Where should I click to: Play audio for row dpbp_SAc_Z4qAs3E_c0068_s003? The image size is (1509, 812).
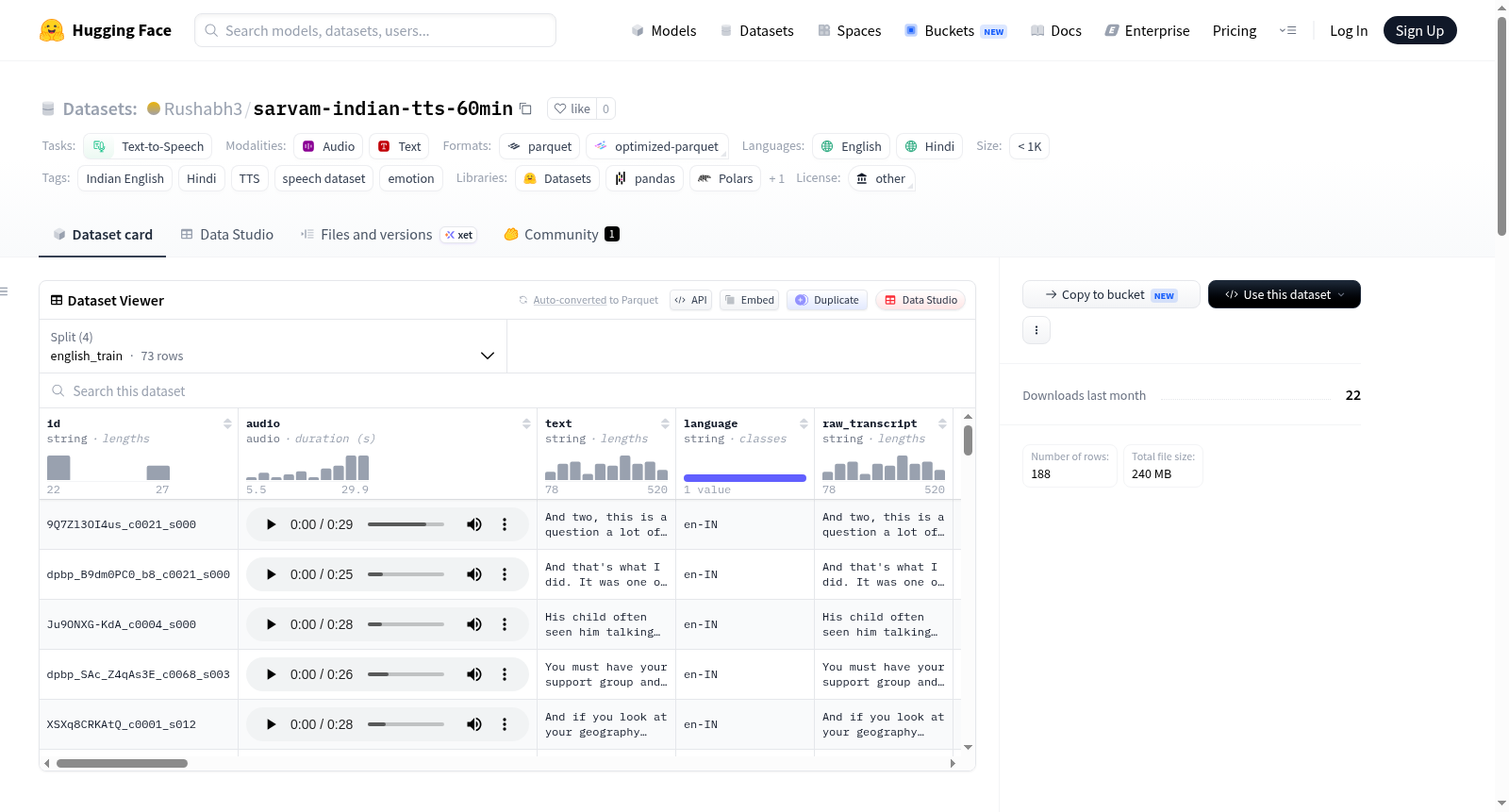coord(271,674)
